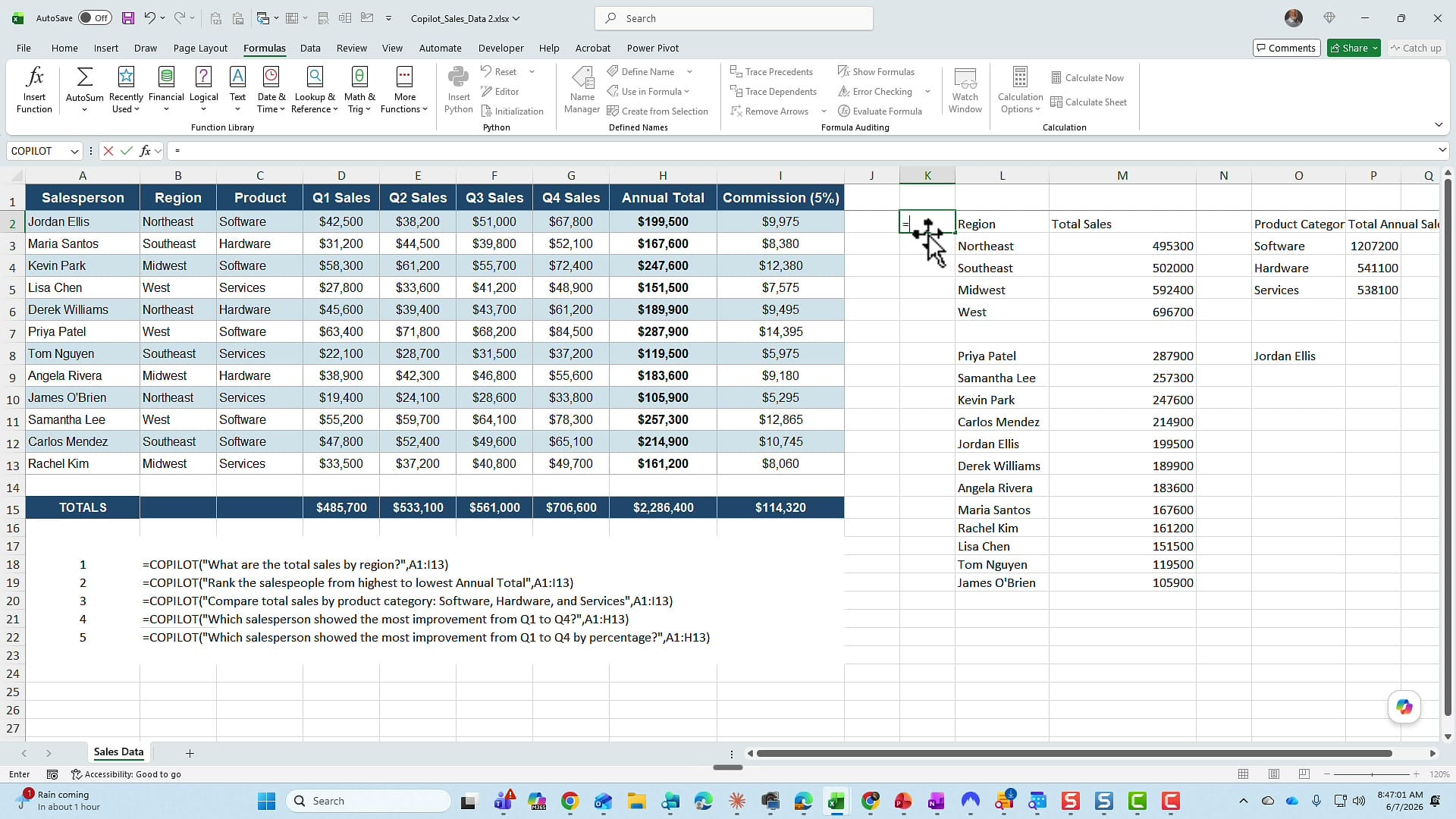
Task: Open the Share button dropdown
Action: click(x=1375, y=48)
